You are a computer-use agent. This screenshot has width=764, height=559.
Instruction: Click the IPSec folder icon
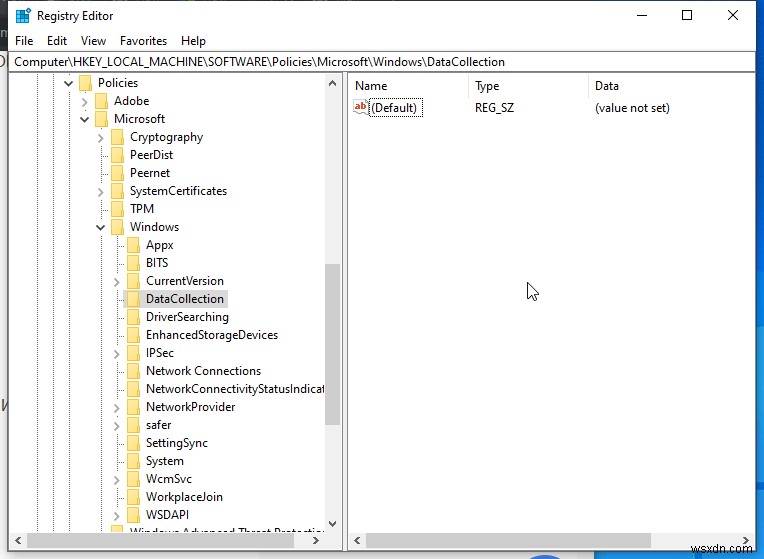[x=134, y=353]
